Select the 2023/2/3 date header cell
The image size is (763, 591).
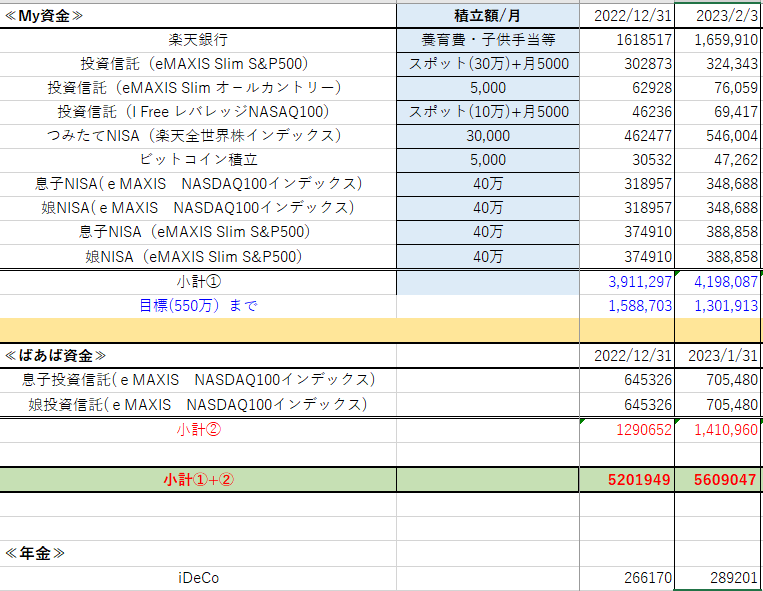coord(719,16)
